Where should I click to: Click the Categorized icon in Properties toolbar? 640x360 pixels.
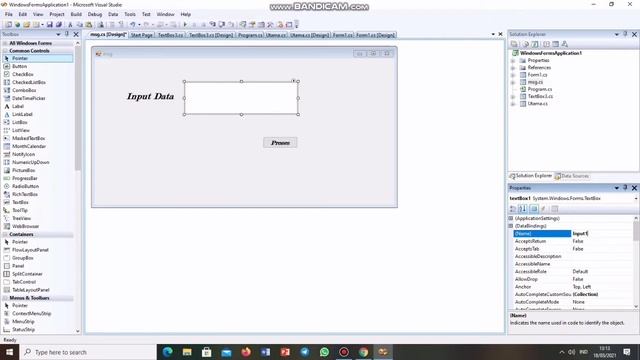513,209
